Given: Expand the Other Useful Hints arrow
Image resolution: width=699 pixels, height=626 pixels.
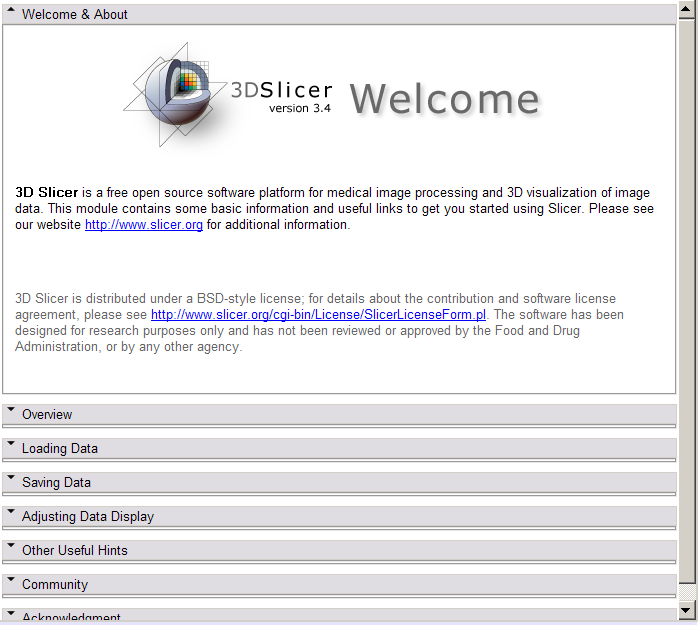Looking at the screenshot, I should [x=10, y=549].
